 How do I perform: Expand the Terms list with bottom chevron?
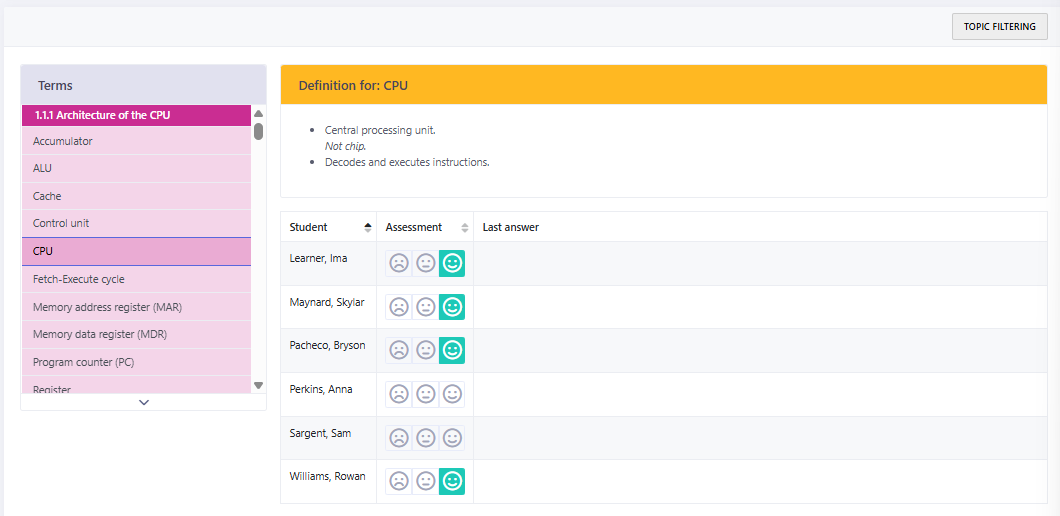[144, 402]
